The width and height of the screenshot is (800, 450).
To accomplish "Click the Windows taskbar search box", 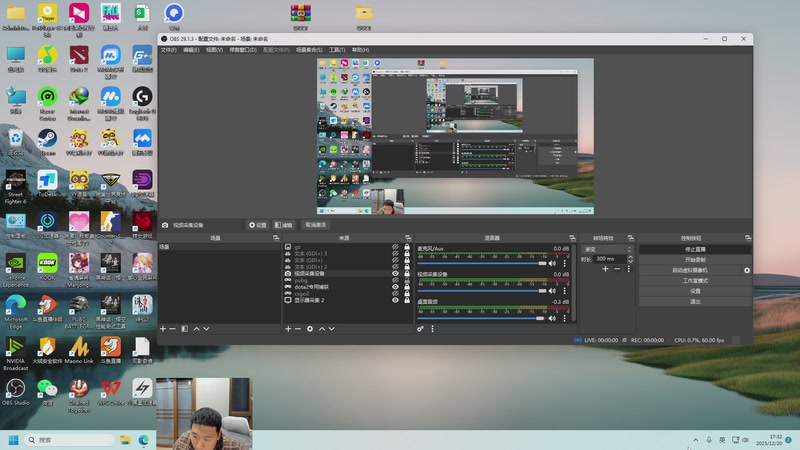I will tap(69, 440).
